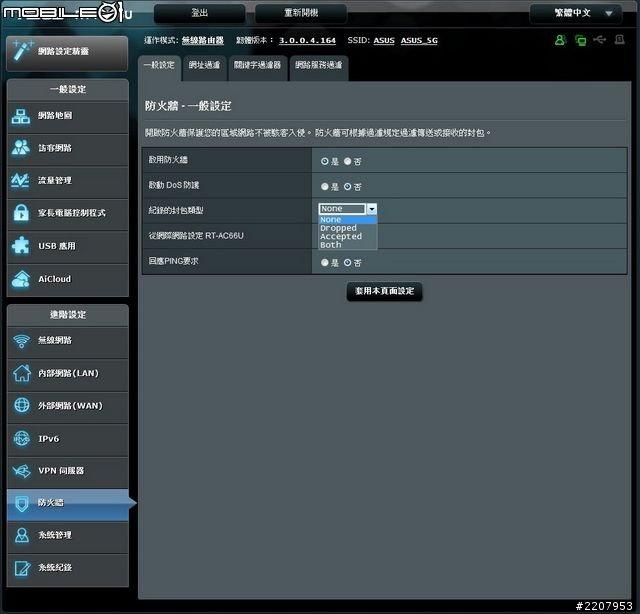Open 無線網路 wireless icon in sidebar
640x614 pixels.
point(22,341)
